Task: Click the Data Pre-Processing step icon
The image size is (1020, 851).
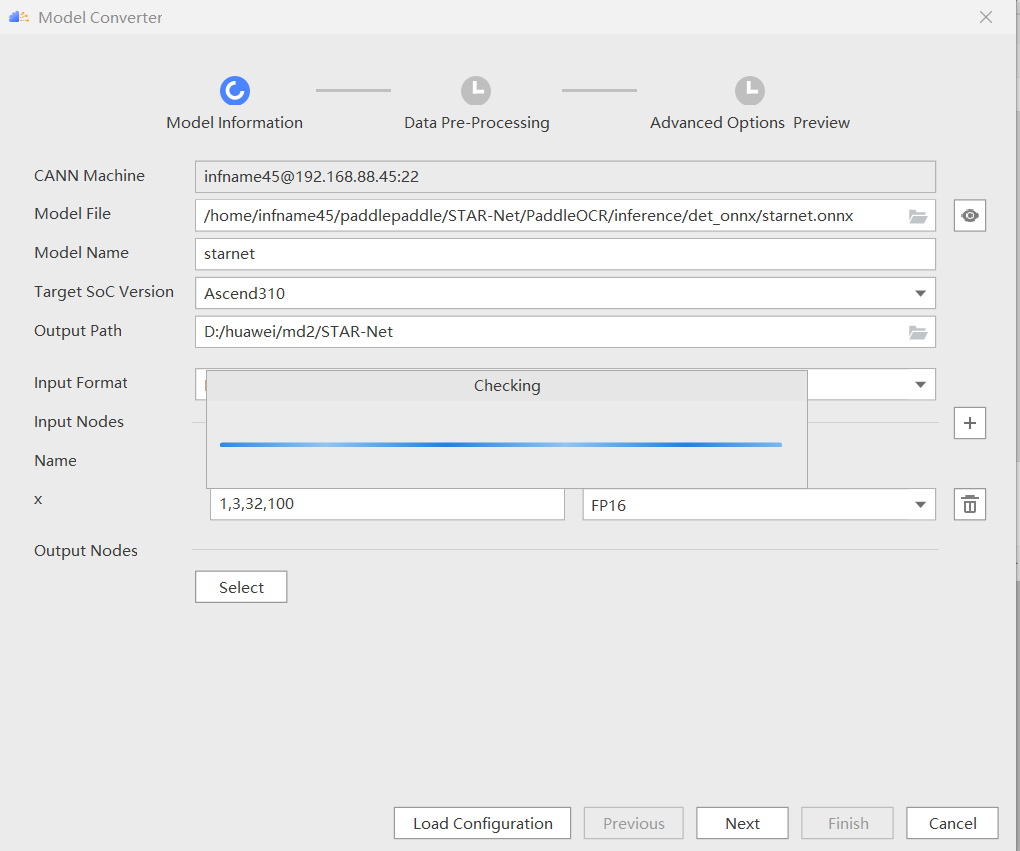Action: point(476,91)
